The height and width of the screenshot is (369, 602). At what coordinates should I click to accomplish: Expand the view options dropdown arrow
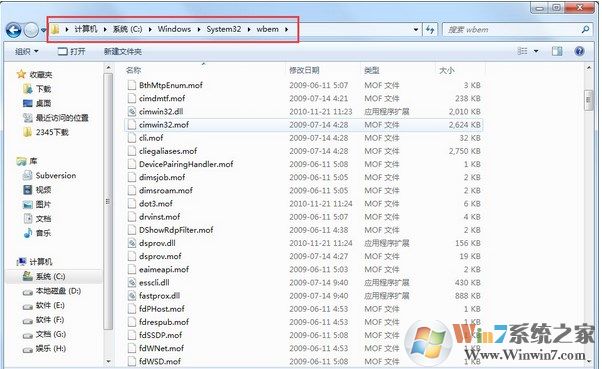(536, 51)
